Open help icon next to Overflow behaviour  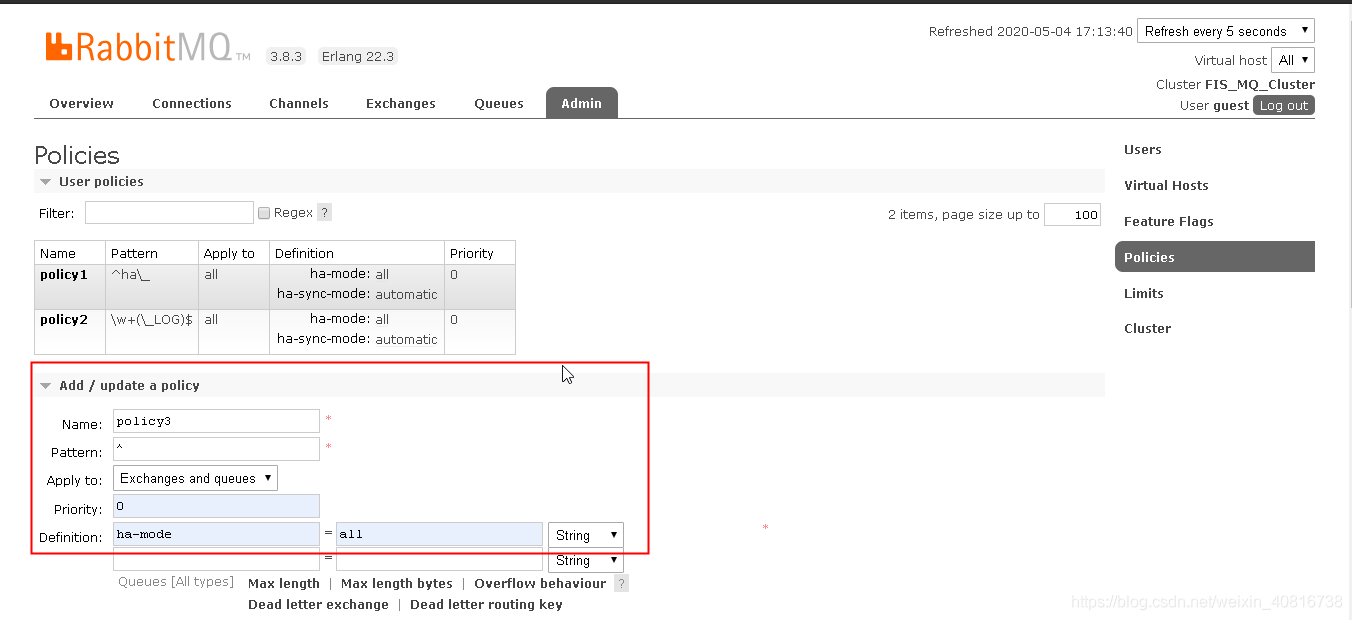621,583
